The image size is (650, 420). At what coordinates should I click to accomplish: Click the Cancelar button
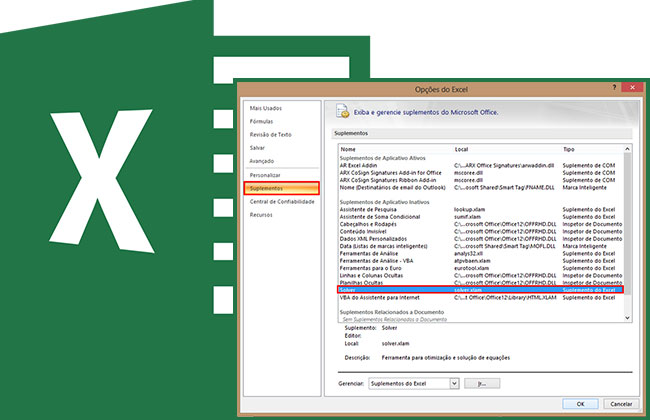coord(621,404)
